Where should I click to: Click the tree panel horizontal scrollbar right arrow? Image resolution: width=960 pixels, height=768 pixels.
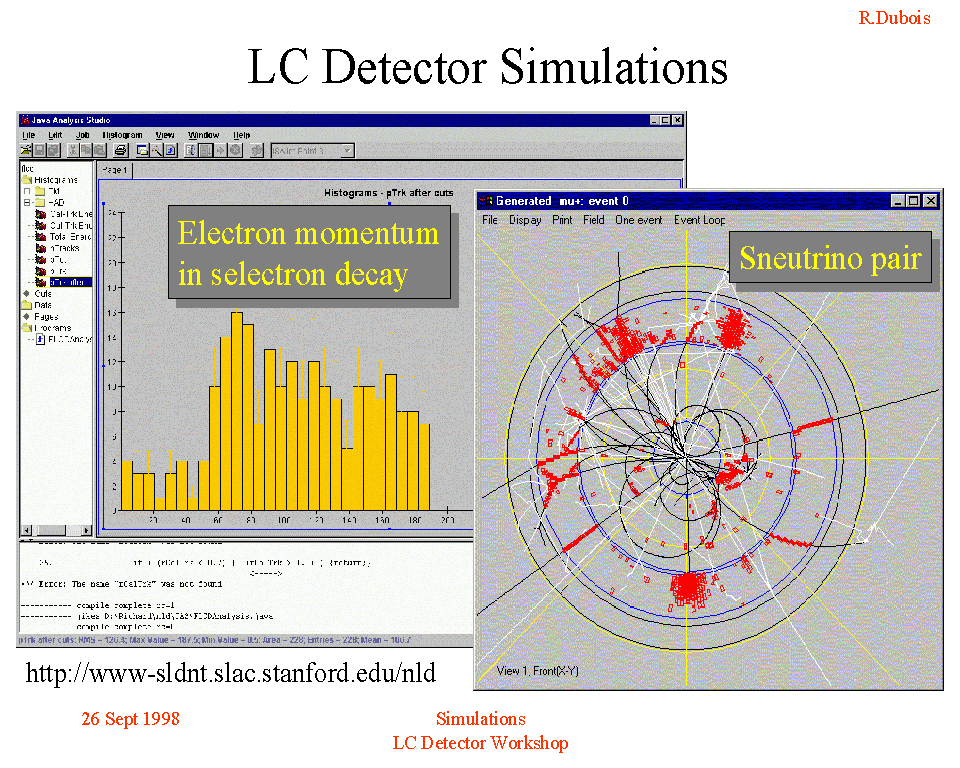[x=86, y=529]
